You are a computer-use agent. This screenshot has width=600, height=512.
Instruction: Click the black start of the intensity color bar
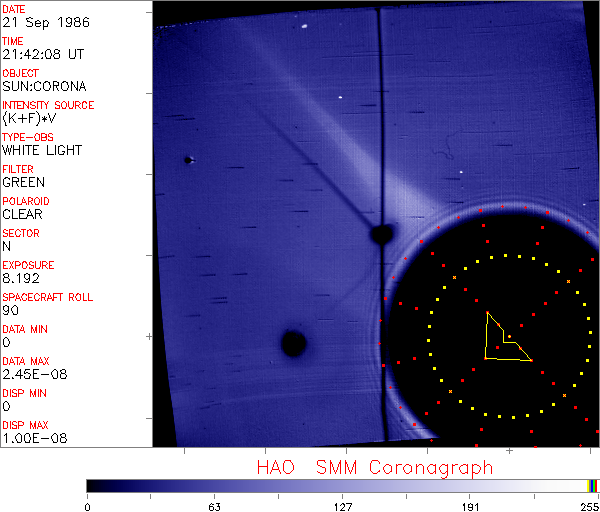click(x=92, y=485)
